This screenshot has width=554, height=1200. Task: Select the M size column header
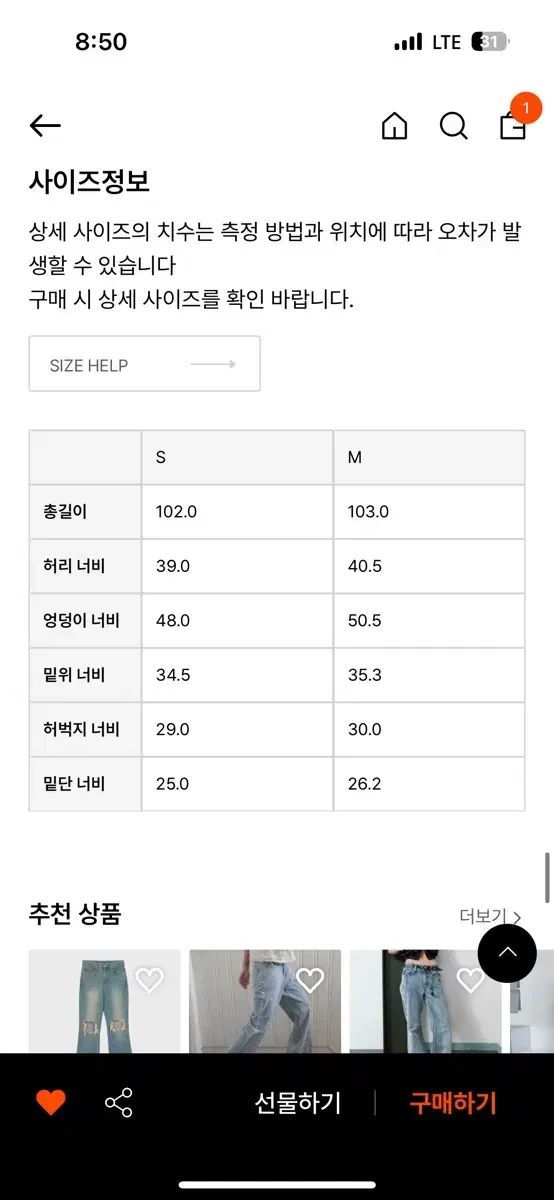pos(429,458)
